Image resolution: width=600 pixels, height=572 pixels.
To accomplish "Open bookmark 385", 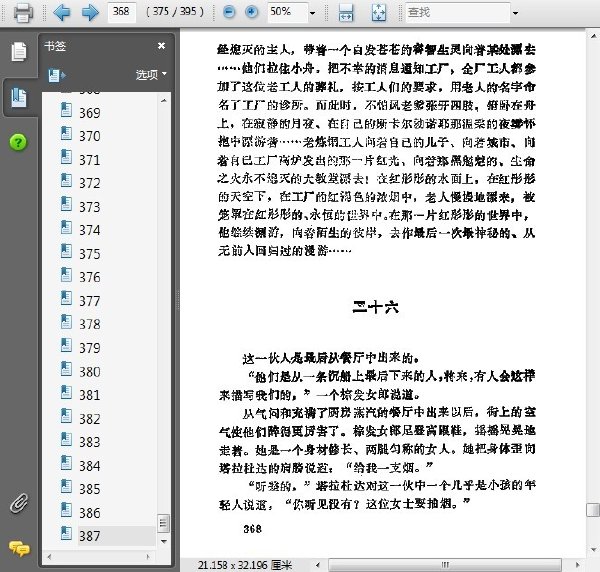I will coord(90,489).
